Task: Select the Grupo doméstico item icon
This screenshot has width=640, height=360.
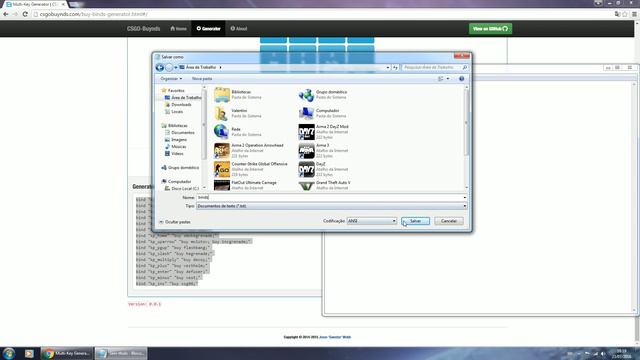Action: click(x=306, y=95)
